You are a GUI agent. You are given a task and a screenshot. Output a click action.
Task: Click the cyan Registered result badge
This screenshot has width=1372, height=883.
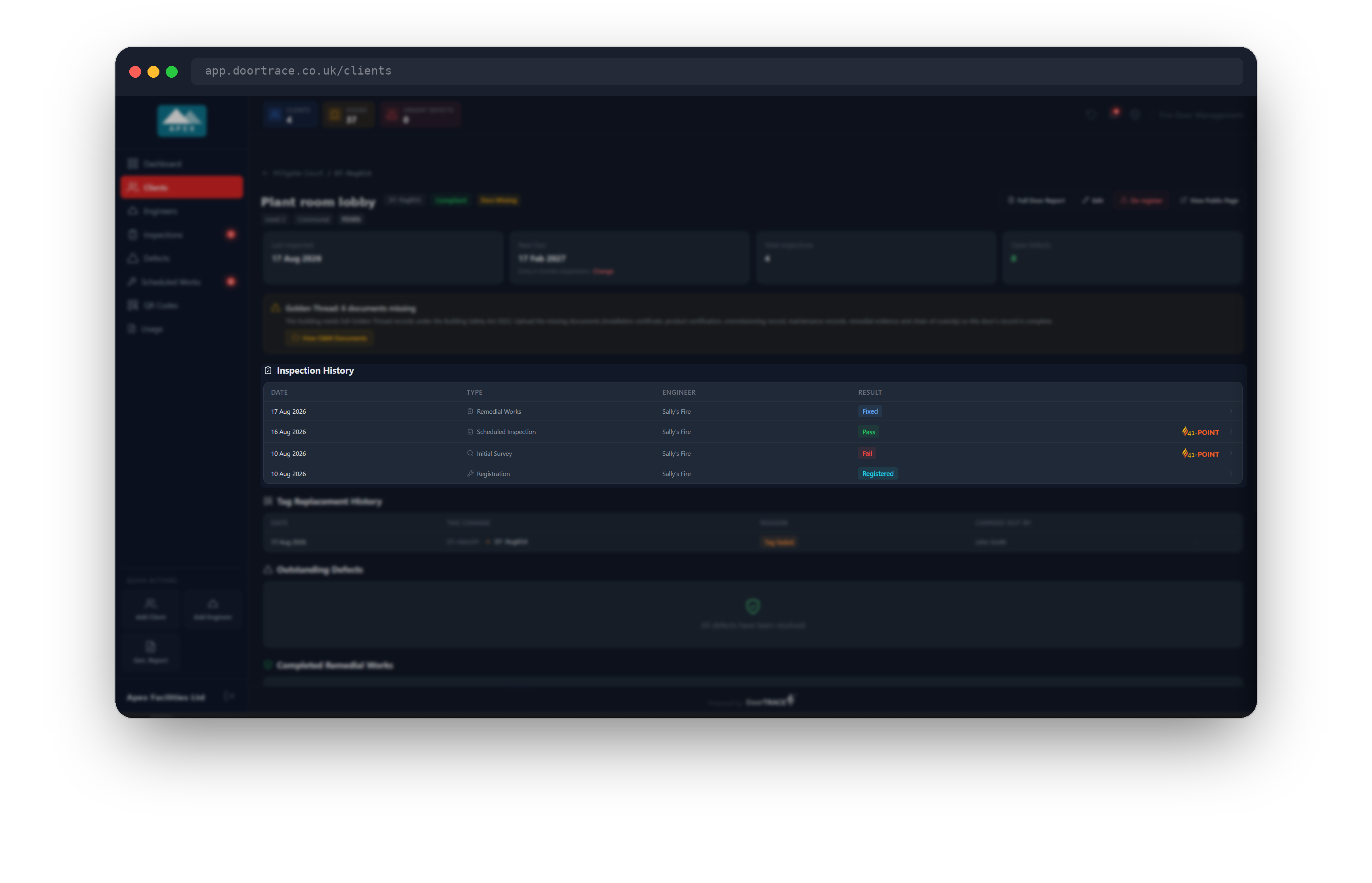pyautogui.click(x=878, y=474)
